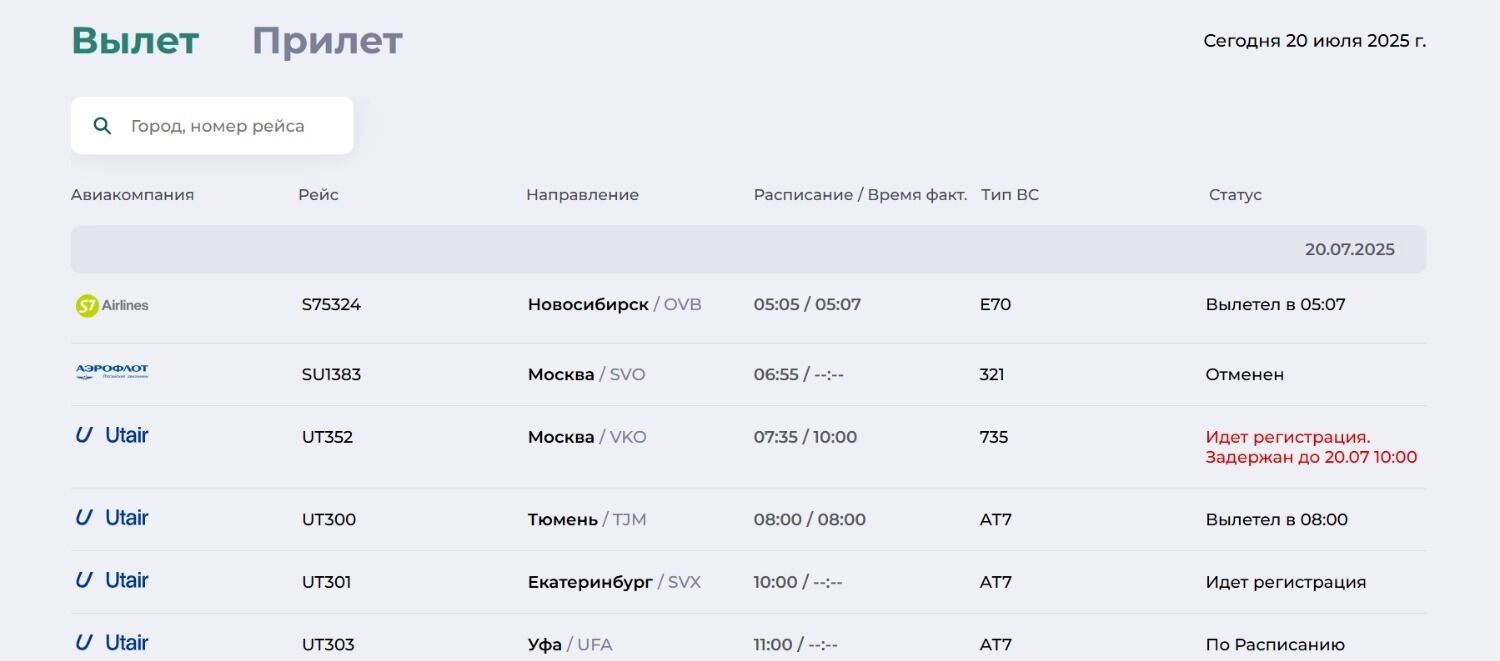This screenshot has width=1500, height=661.
Task: Click the Авиакомпания column header
Action: [x=132, y=195]
